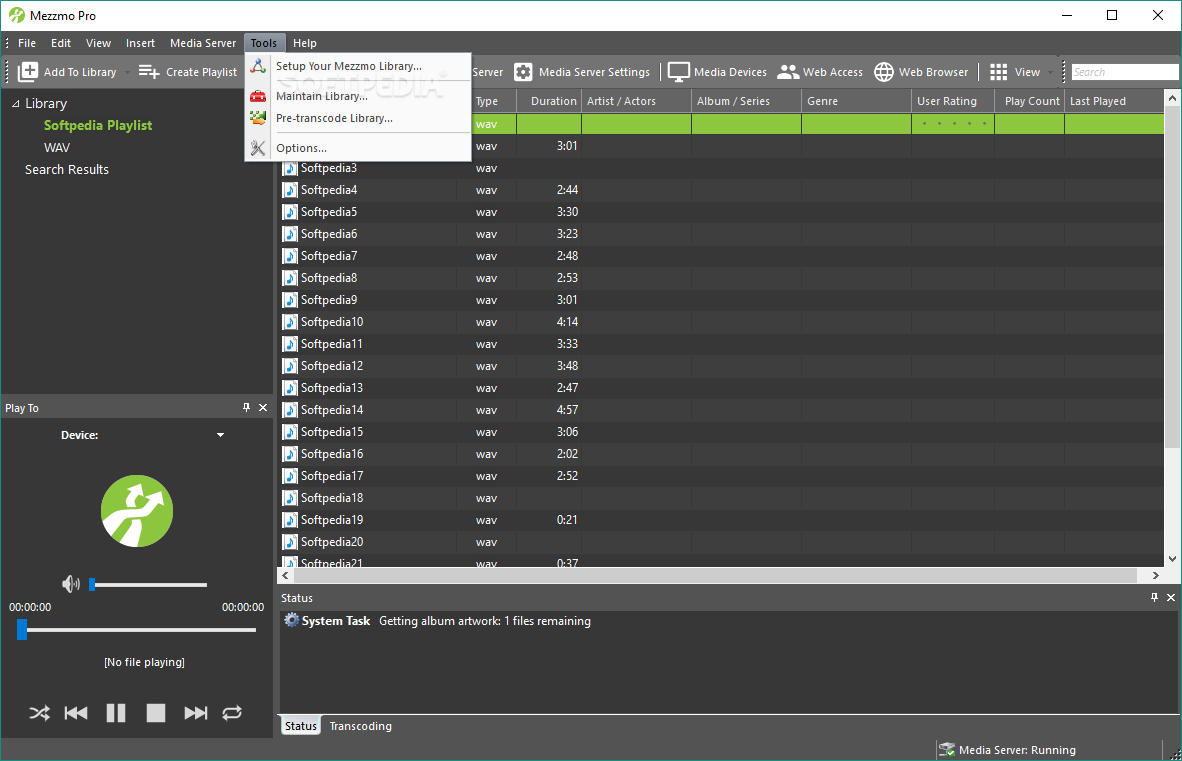The image size is (1182, 761).
Task: Switch to the Transcoding tab
Action: point(360,726)
